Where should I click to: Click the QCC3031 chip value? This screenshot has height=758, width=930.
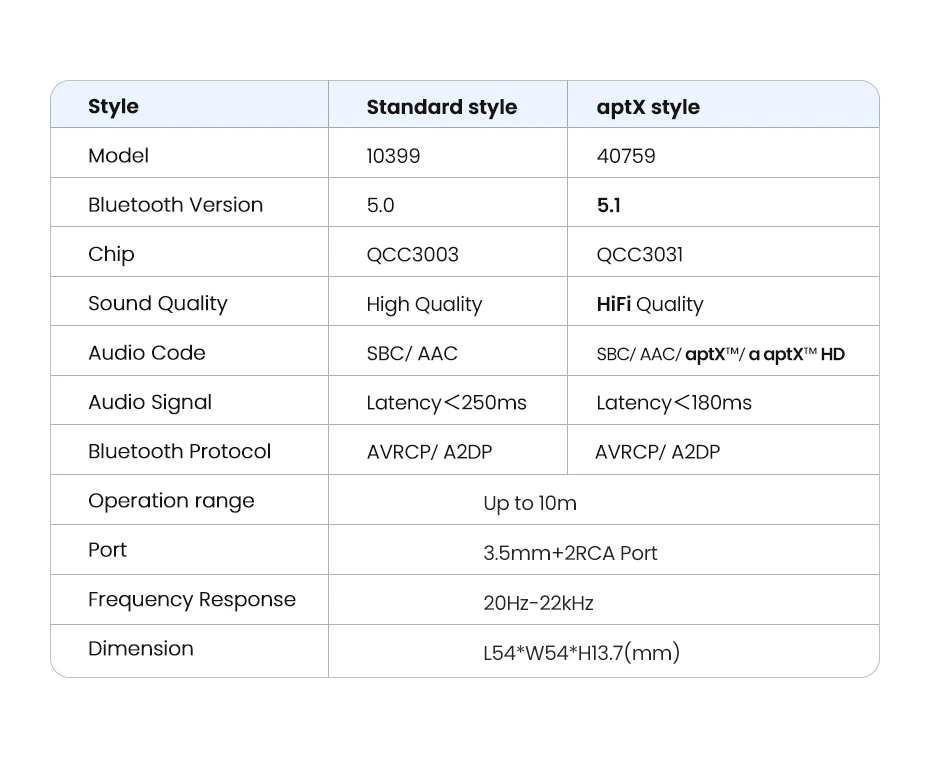639,254
